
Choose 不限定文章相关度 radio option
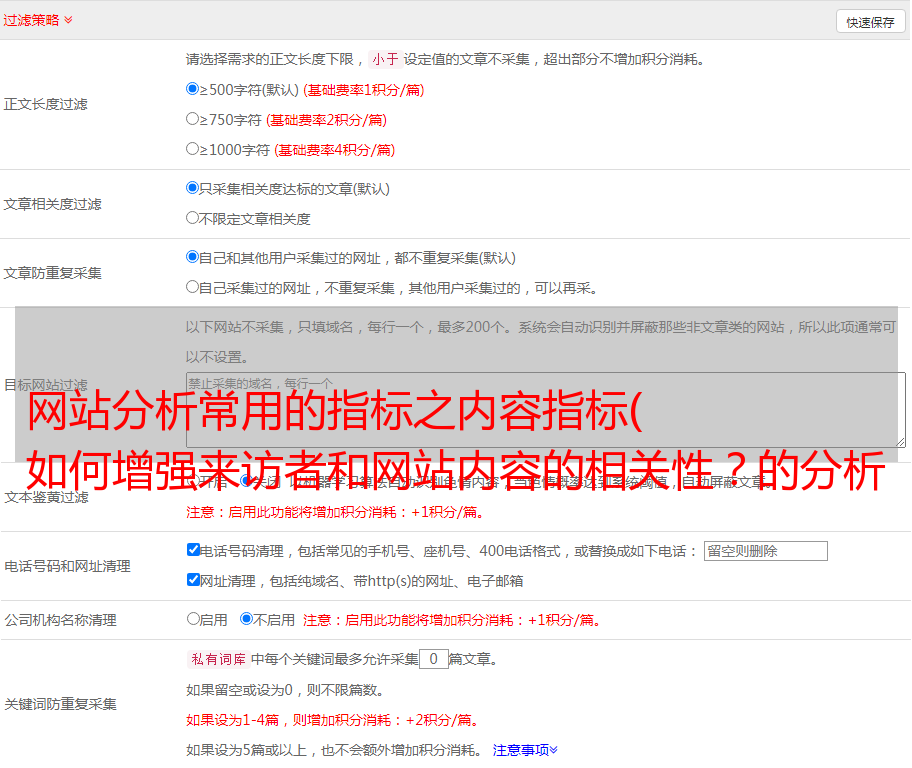192,218
